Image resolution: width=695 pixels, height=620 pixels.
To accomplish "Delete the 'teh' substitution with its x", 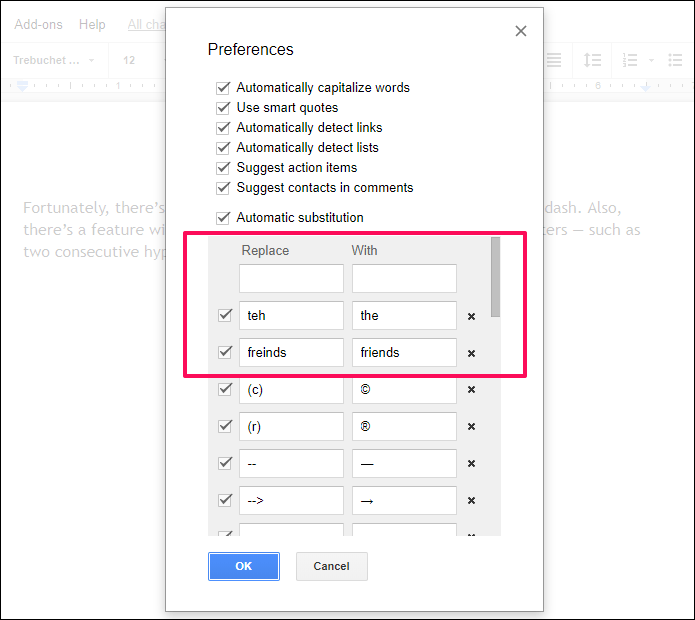I will pyautogui.click(x=471, y=316).
